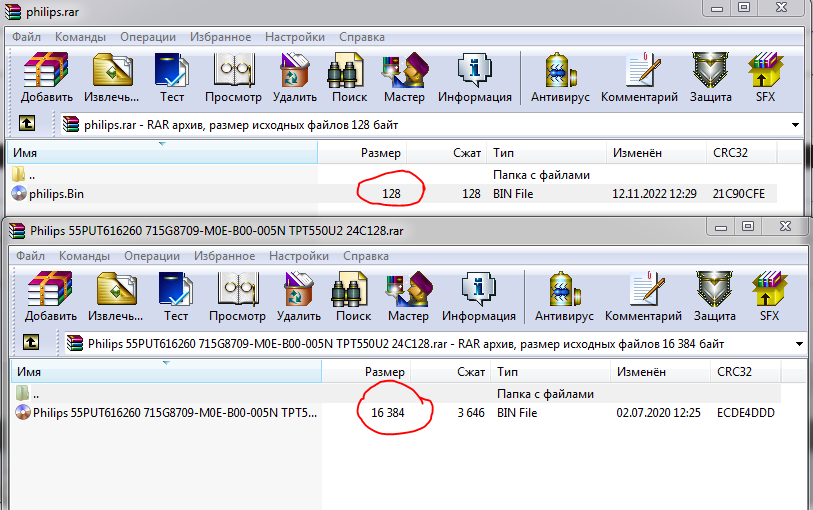Sort by Тип column in 55PUT616260 archive window
The height and width of the screenshot is (510, 813).
(551, 372)
